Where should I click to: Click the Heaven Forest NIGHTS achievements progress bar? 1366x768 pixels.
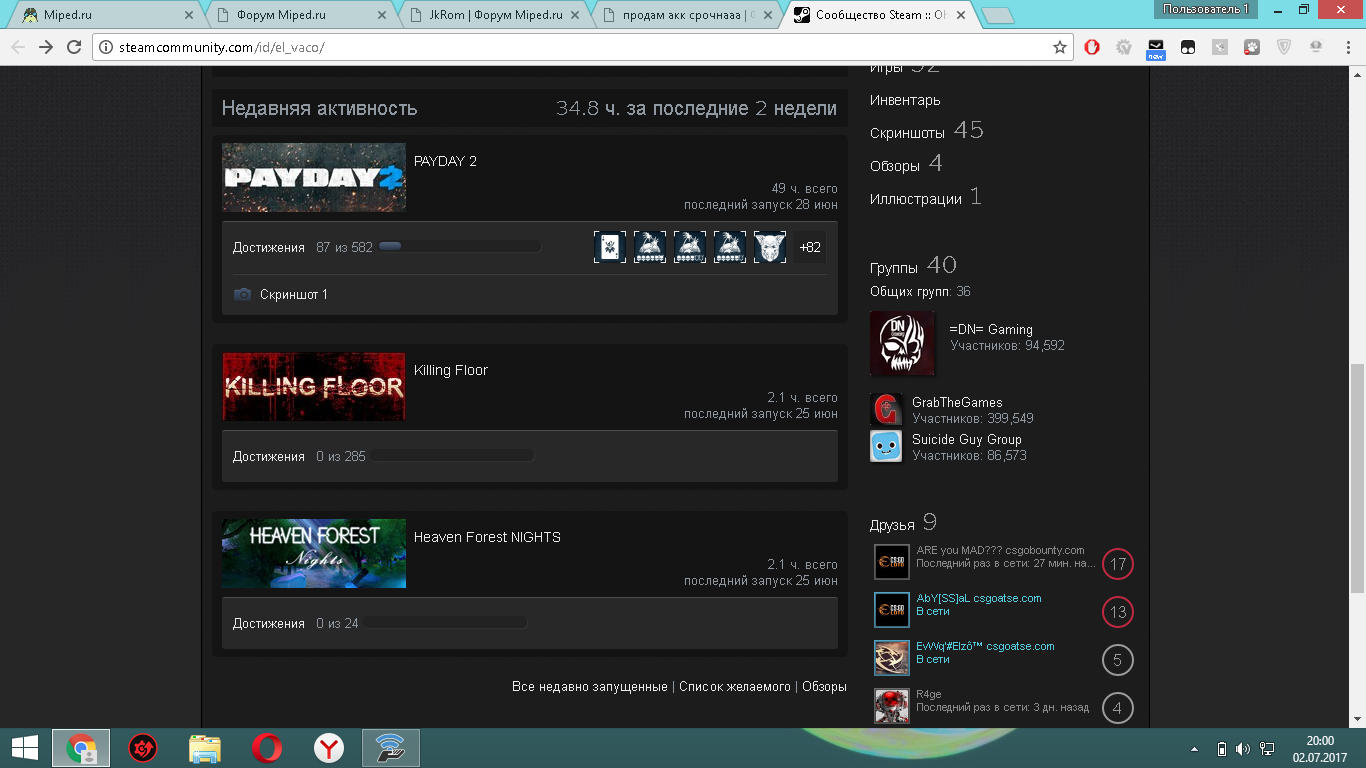(x=445, y=624)
